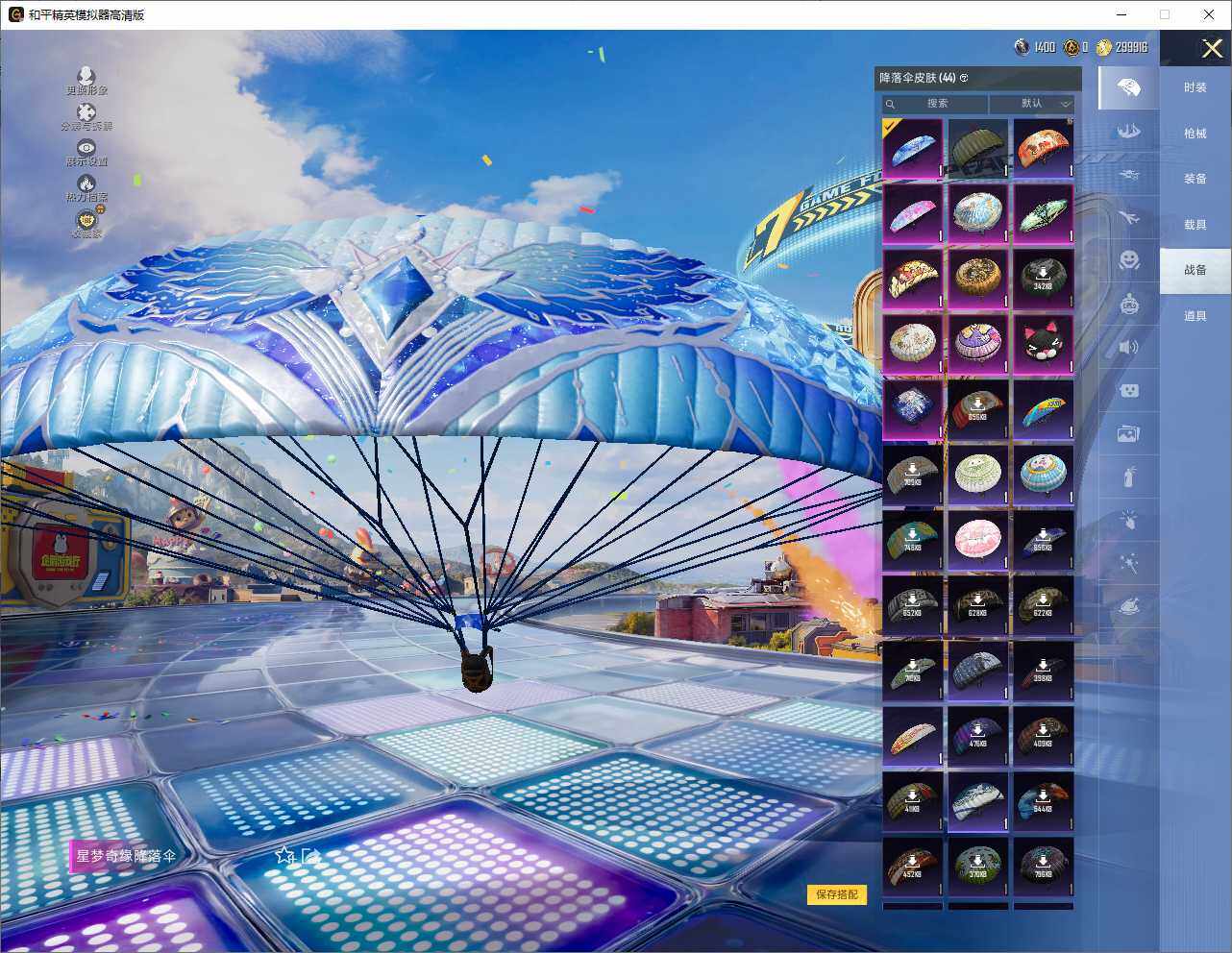Download the 342KB parachute skin
1232x953 pixels.
tap(1043, 278)
